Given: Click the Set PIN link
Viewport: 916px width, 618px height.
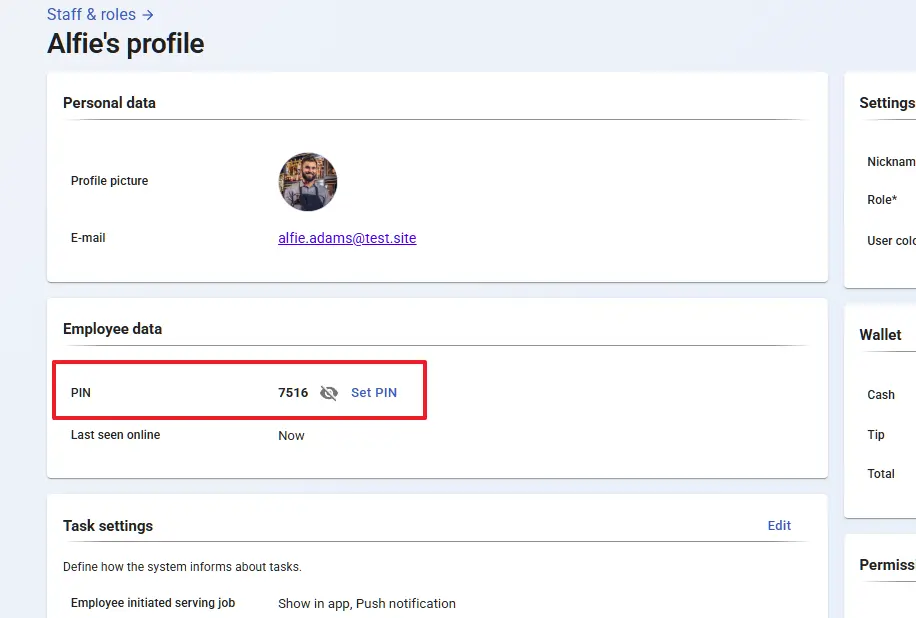Looking at the screenshot, I should pyautogui.click(x=374, y=393).
